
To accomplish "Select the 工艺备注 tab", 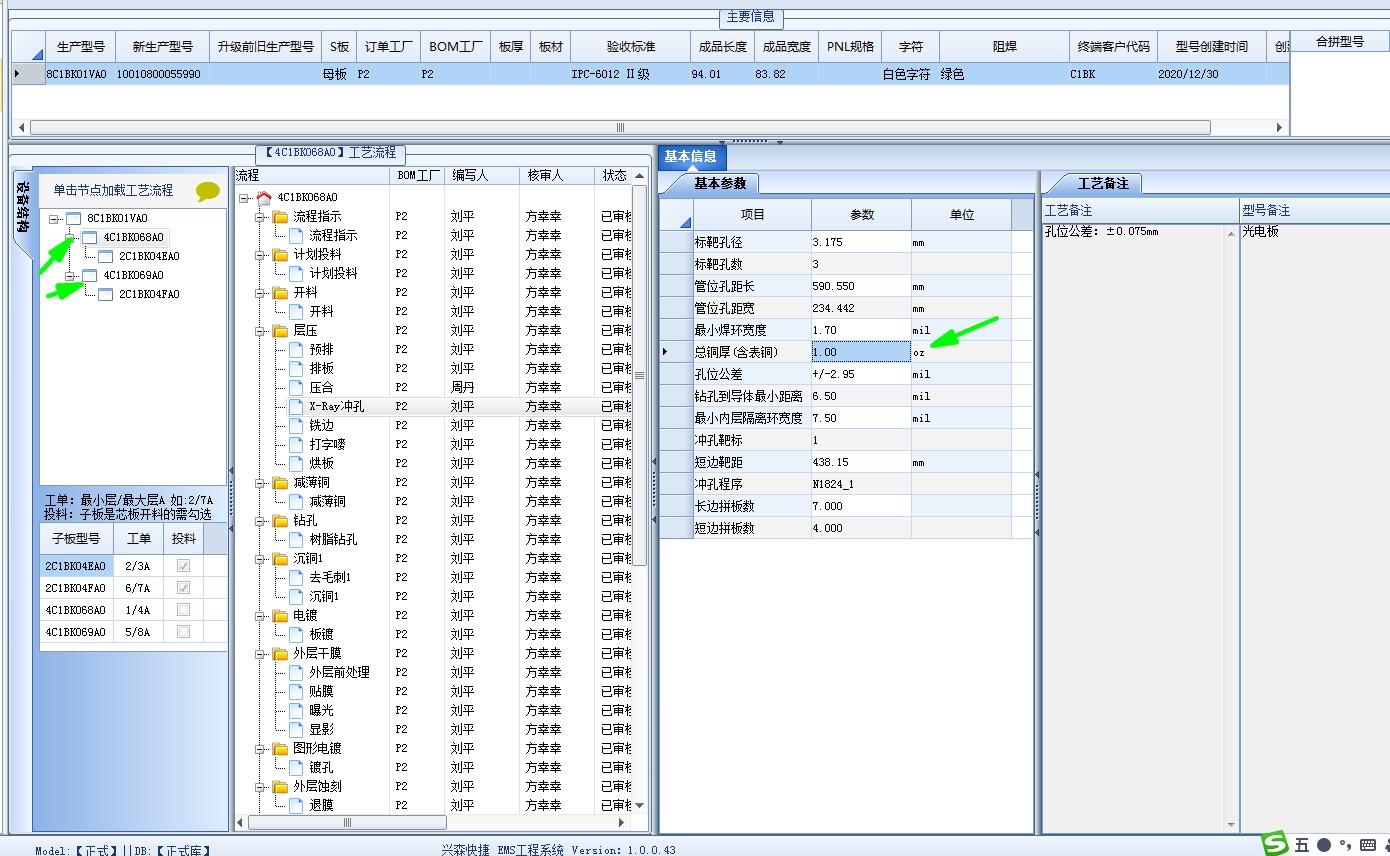I will click(1102, 183).
